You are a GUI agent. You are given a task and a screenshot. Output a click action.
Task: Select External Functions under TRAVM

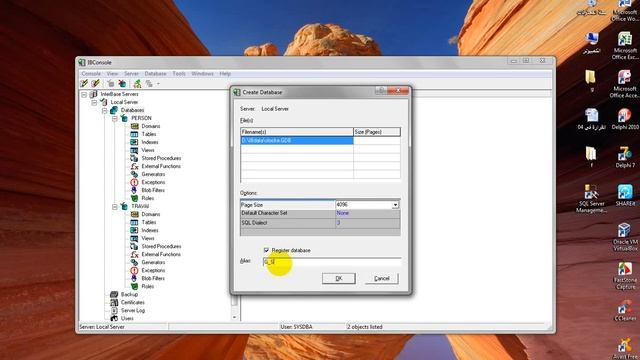coord(161,254)
